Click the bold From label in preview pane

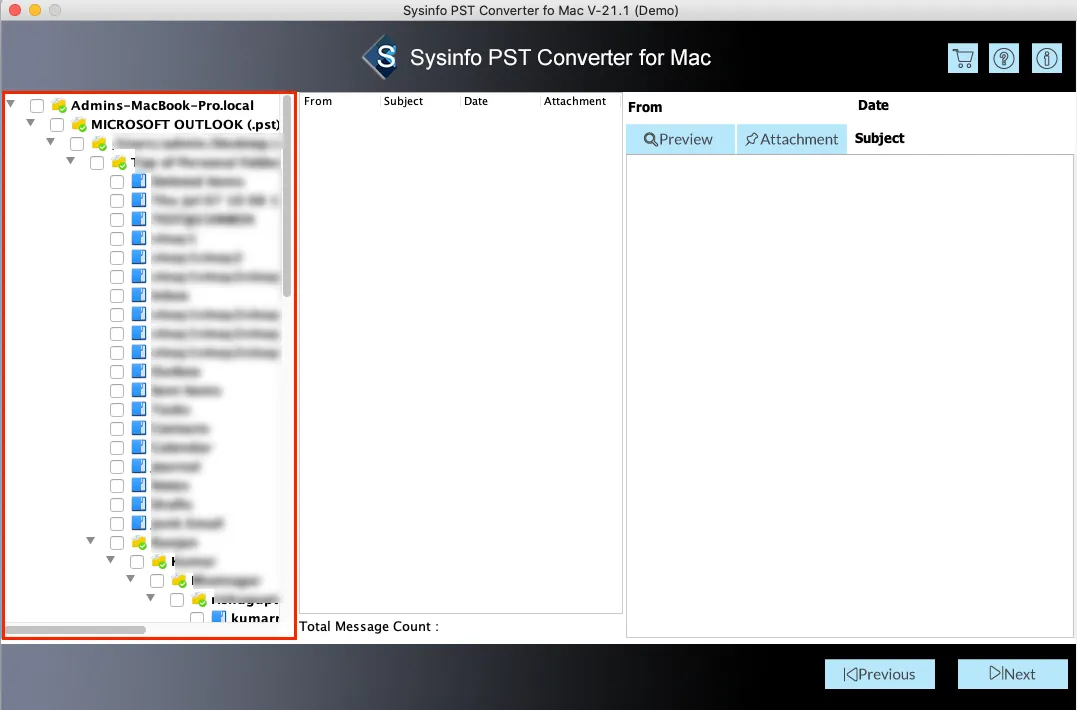tap(645, 107)
